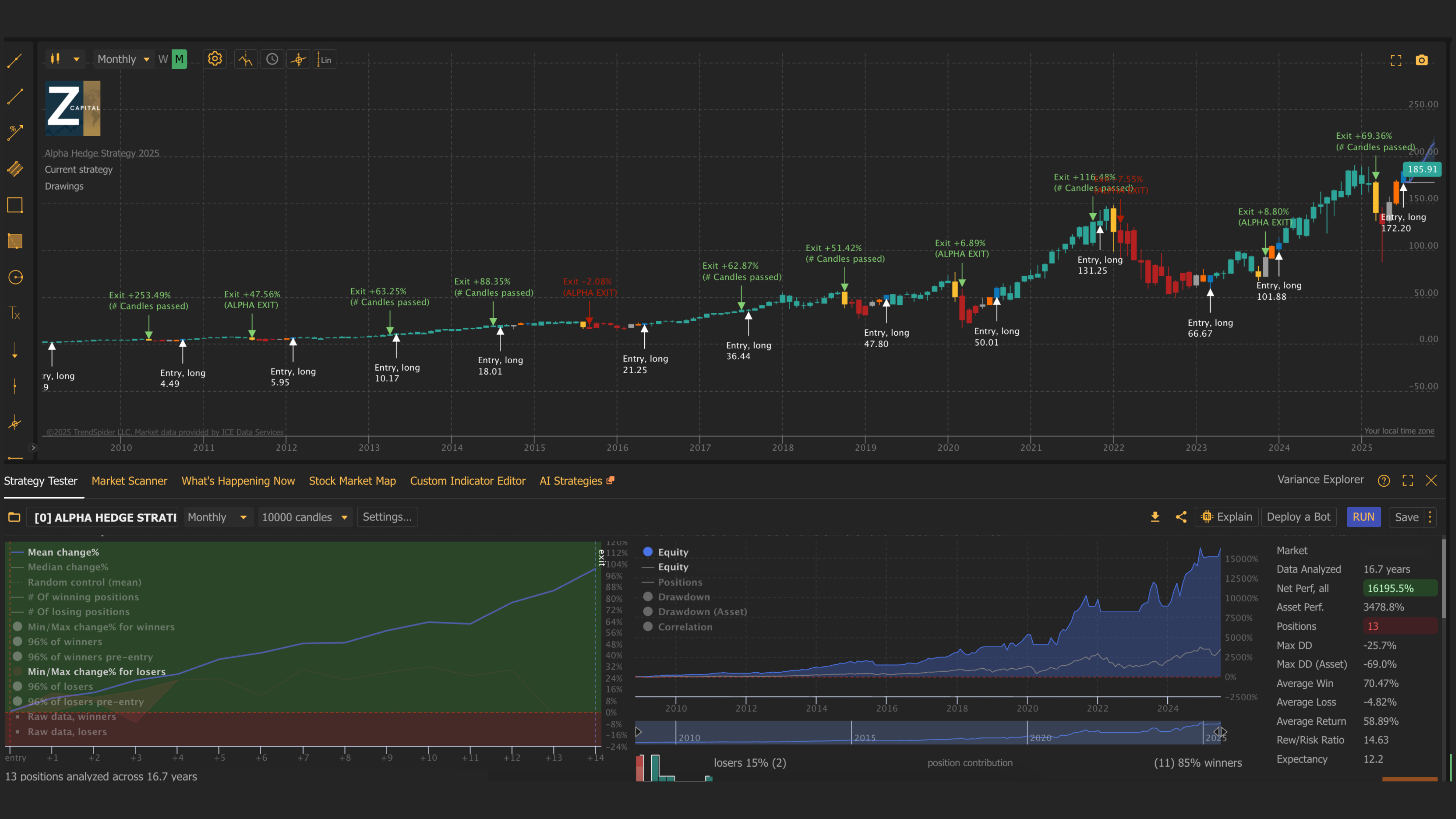The image size is (1456, 819).
Task: Switch to Market Scanner tab
Action: tap(129, 480)
